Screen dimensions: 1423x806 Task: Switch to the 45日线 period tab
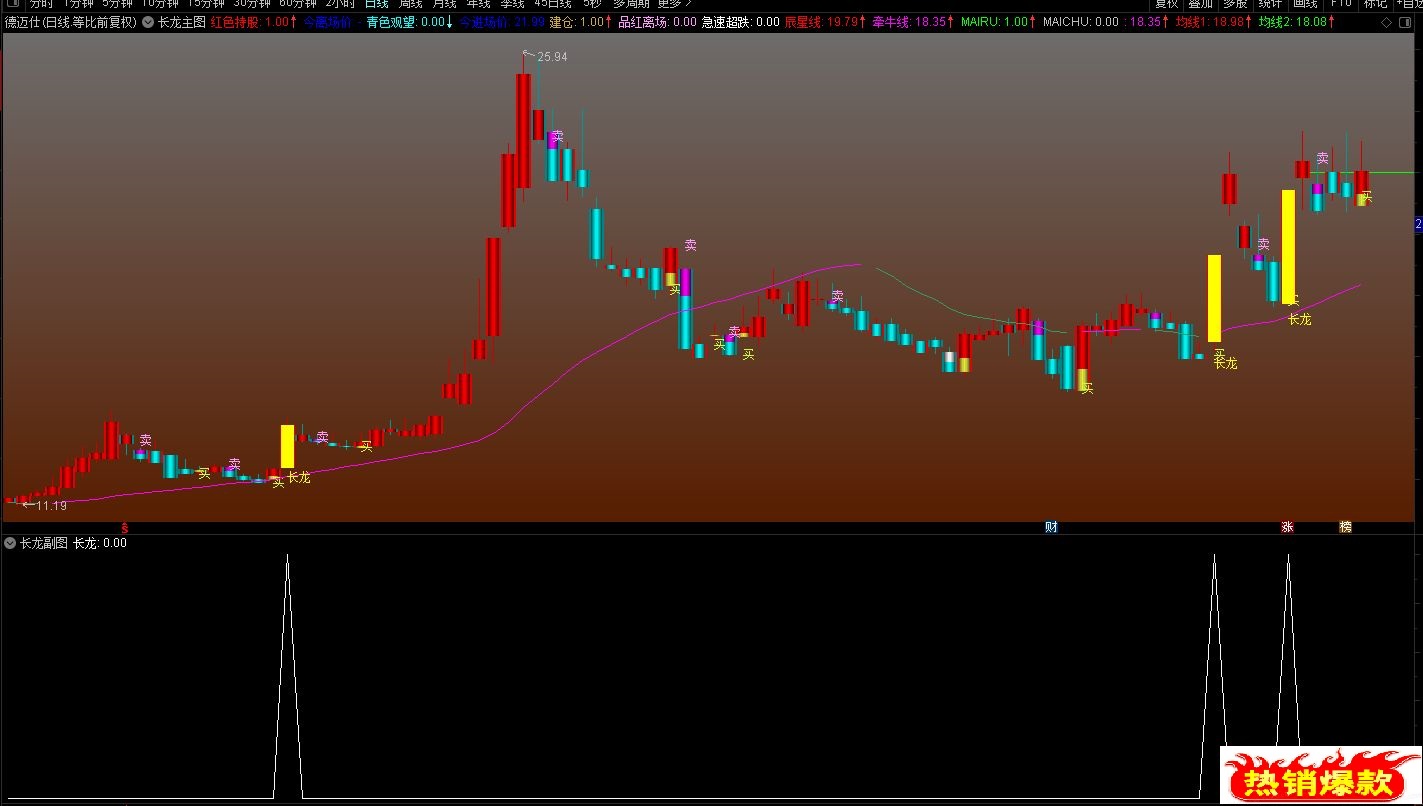coord(553,4)
